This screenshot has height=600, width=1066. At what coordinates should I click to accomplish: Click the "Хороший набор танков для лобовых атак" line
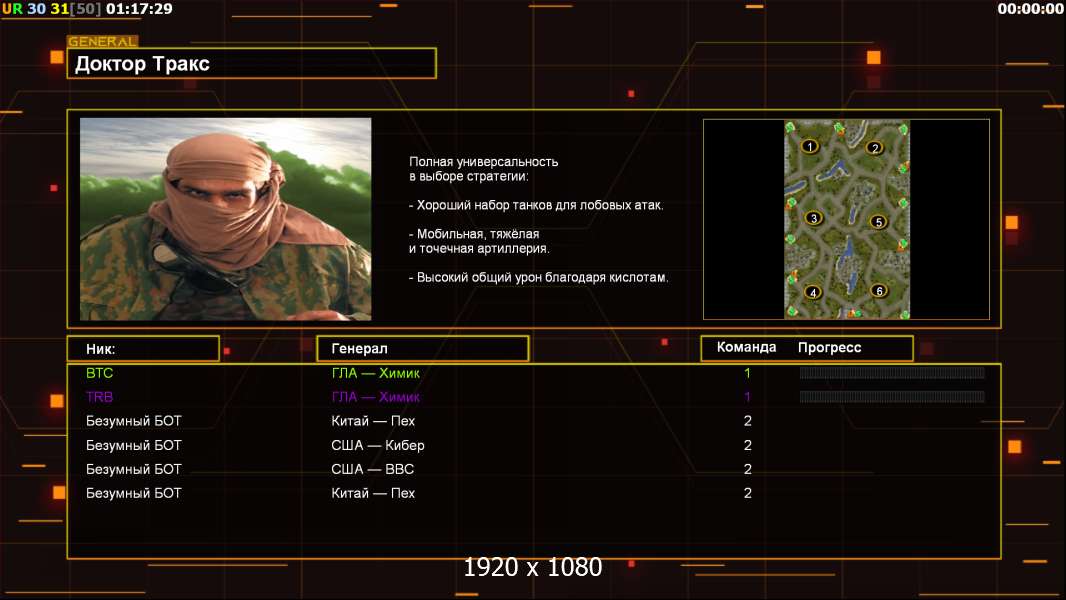[536, 205]
